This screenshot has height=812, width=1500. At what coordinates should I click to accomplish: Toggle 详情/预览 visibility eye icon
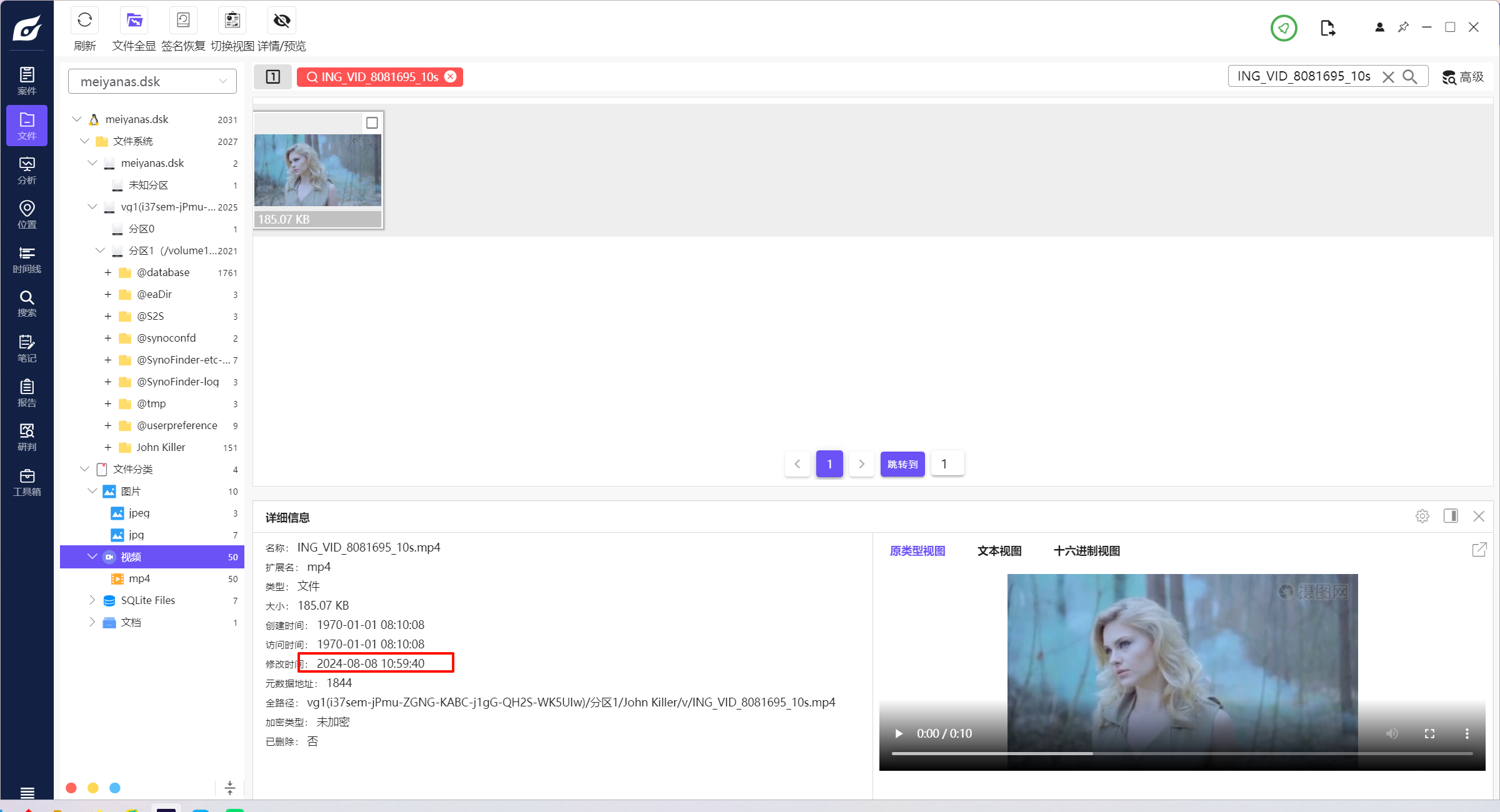282,21
